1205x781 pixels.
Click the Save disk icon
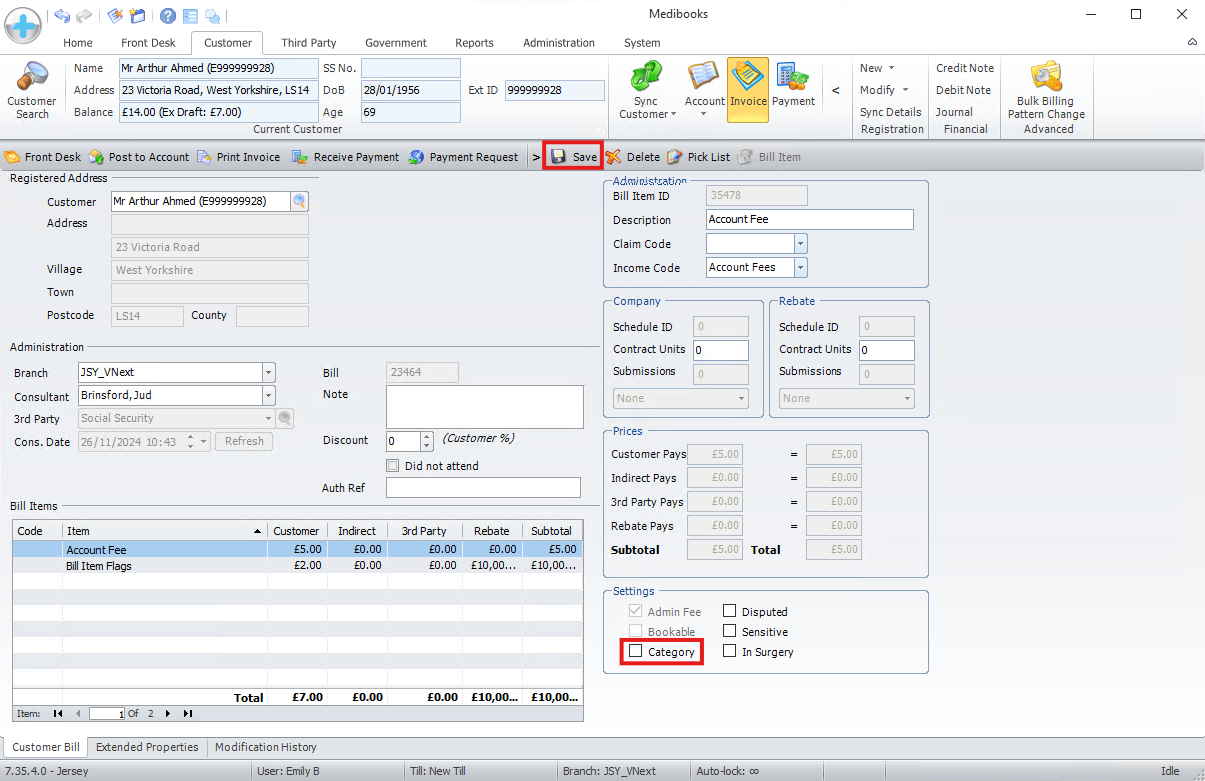558,157
